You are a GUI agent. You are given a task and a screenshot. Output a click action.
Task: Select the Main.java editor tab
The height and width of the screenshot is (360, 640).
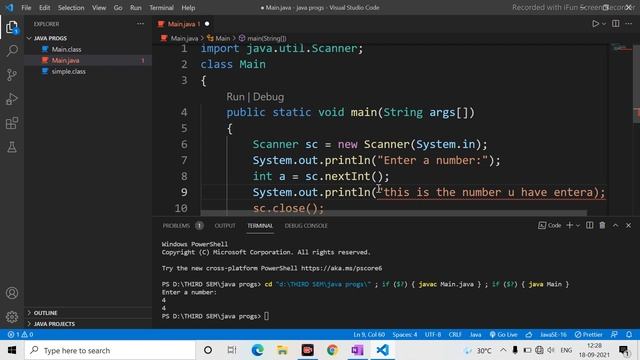click(x=184, y=24)
